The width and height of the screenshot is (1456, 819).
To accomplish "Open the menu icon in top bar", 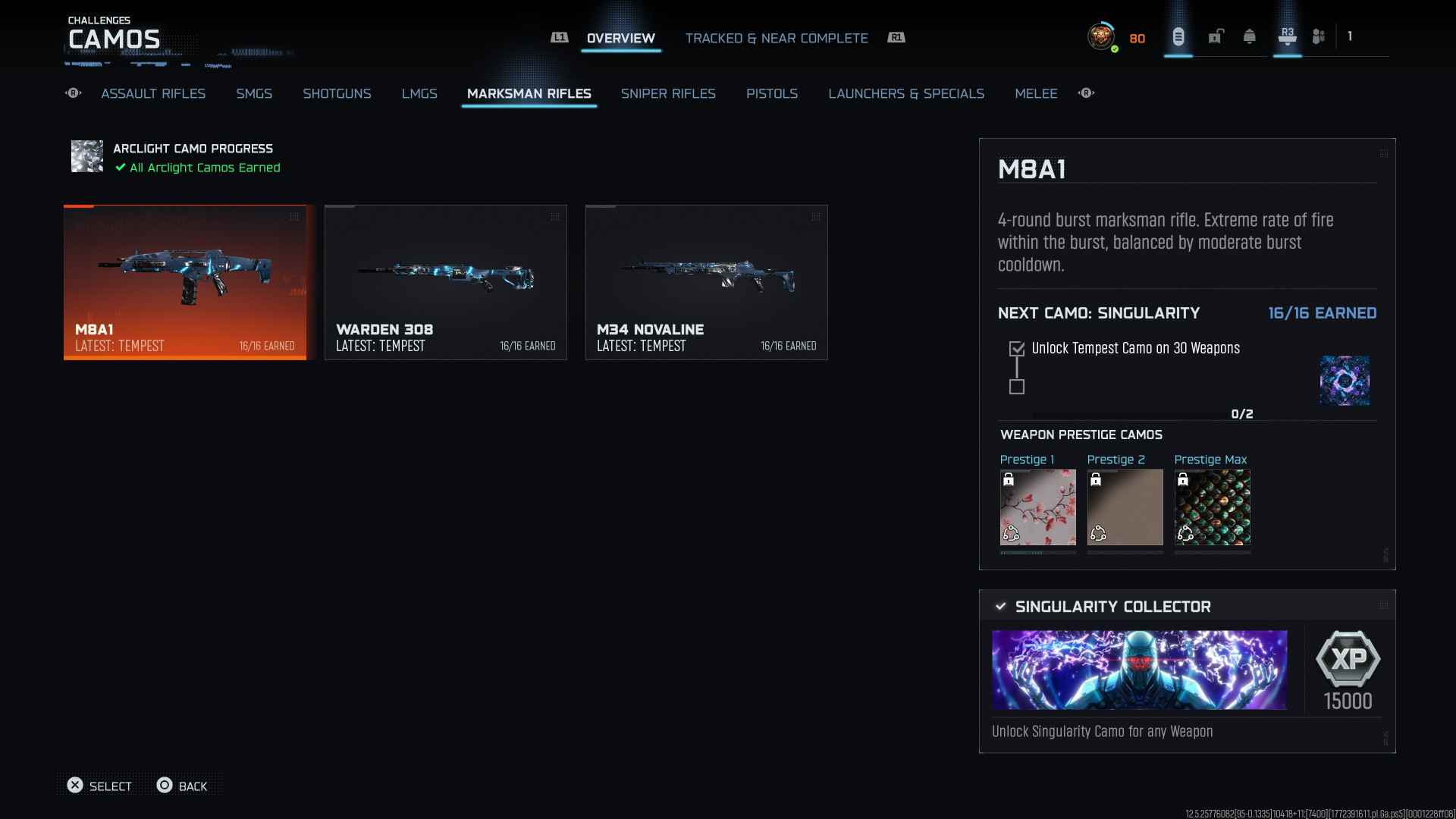I will [1178, 36].
